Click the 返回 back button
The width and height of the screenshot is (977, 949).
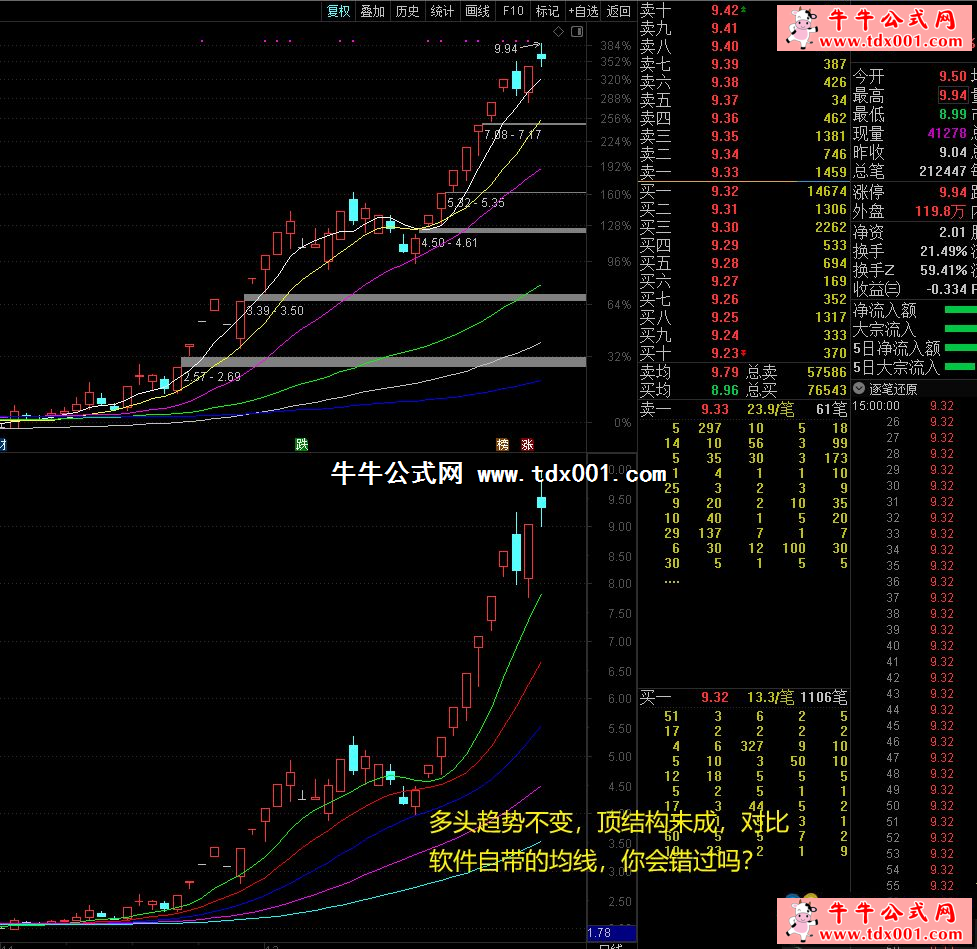coord(619,11)
